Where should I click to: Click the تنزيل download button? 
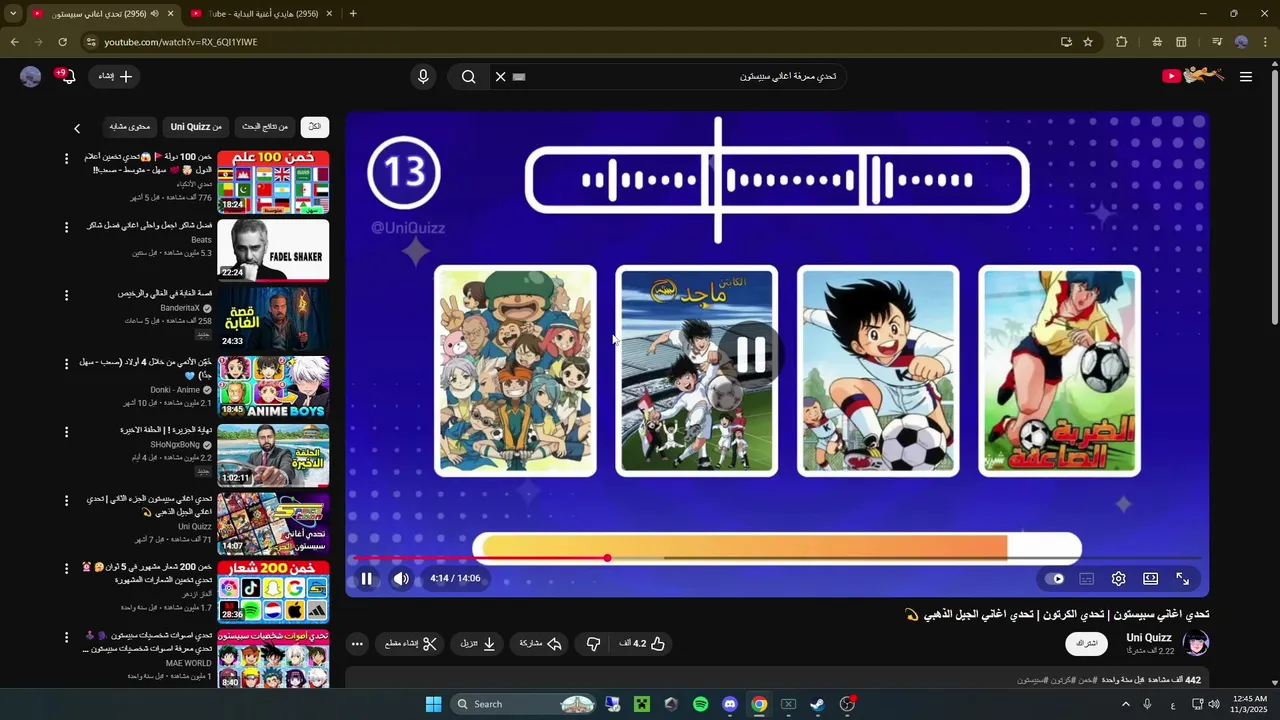pos(477,643)
